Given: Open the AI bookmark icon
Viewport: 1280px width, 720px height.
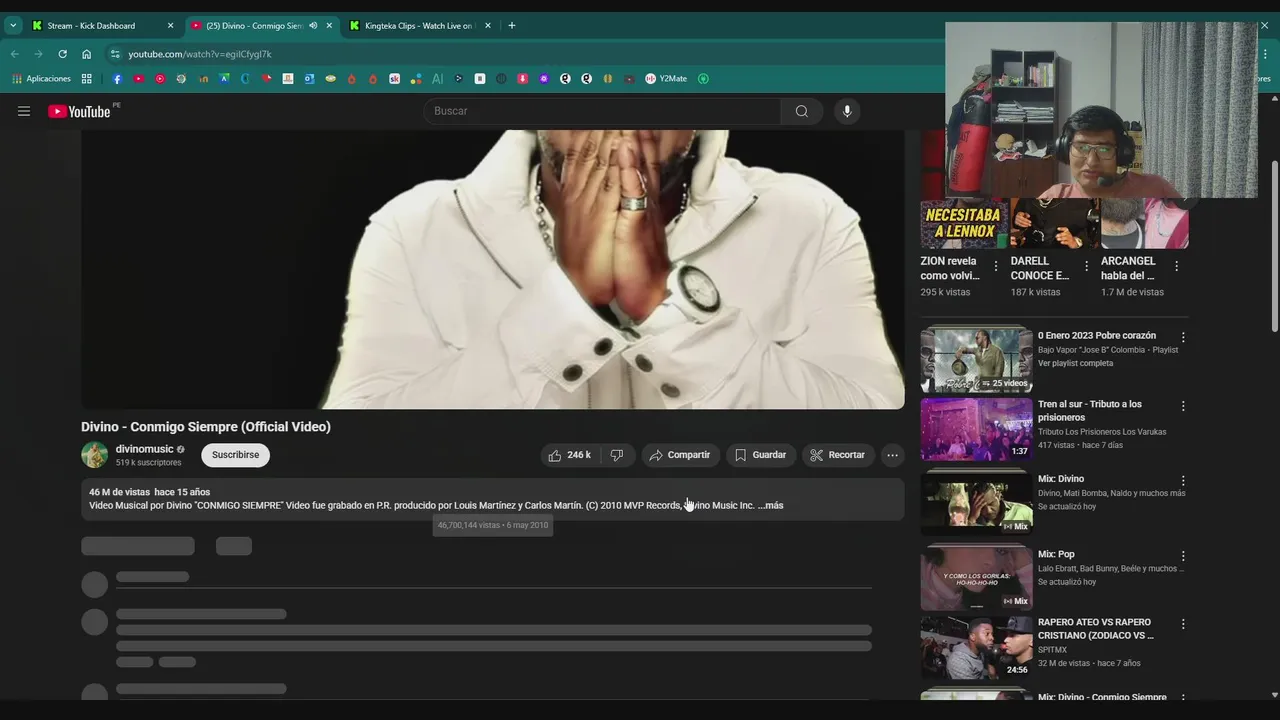Looking at the screenshot, I should pyautogui.click(x=437, y=79).
